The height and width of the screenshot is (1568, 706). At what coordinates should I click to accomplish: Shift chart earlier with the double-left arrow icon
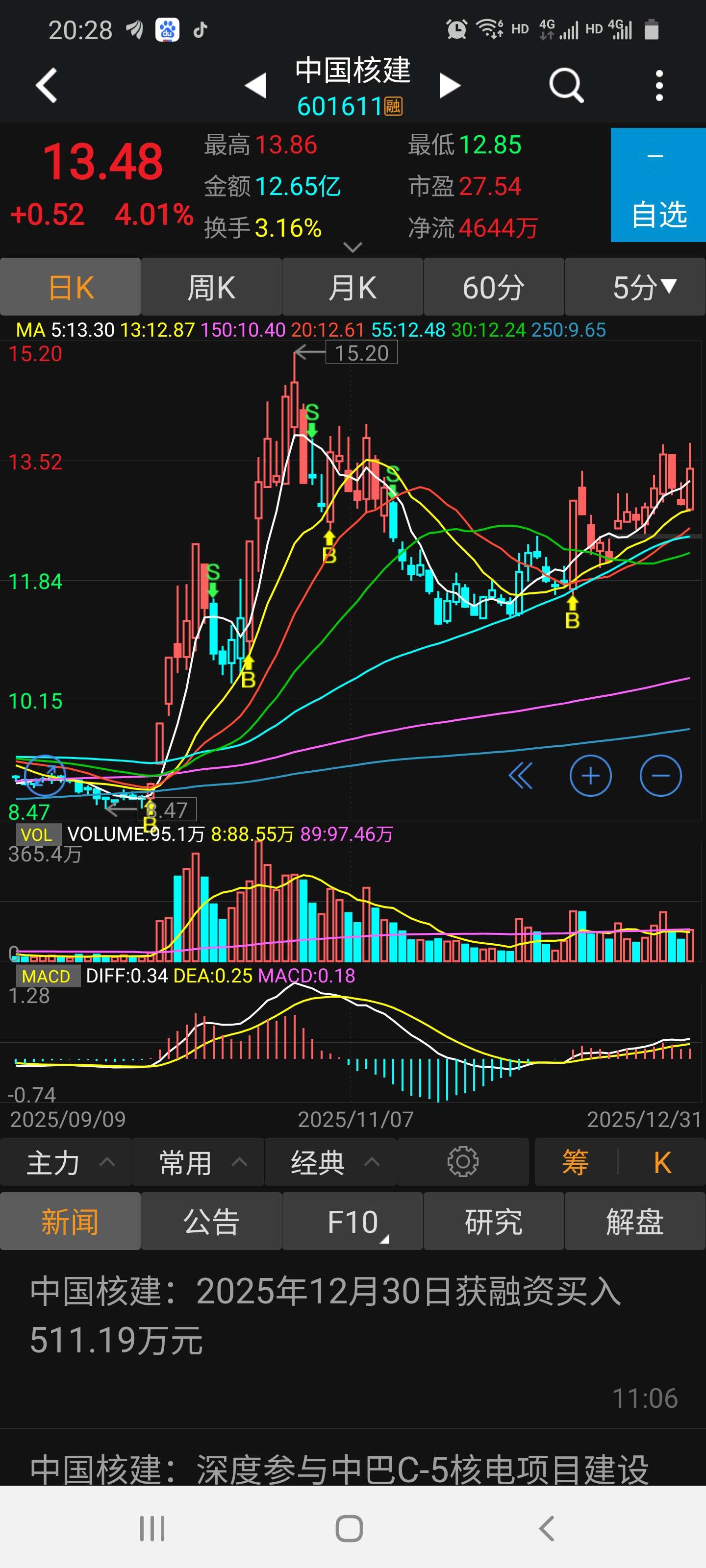(x=520, y=776)
